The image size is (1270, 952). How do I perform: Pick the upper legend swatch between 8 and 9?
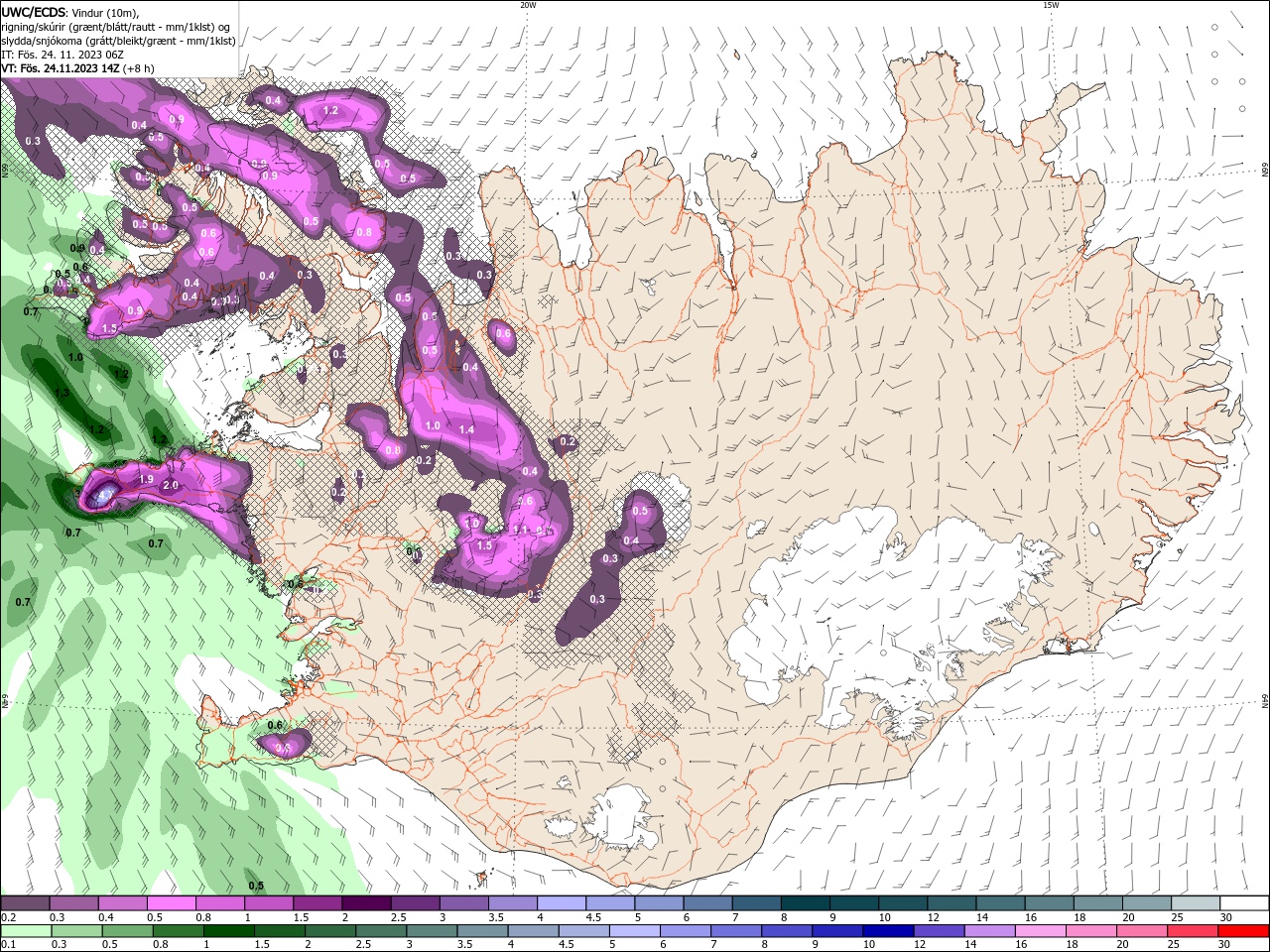click(806, 903)
